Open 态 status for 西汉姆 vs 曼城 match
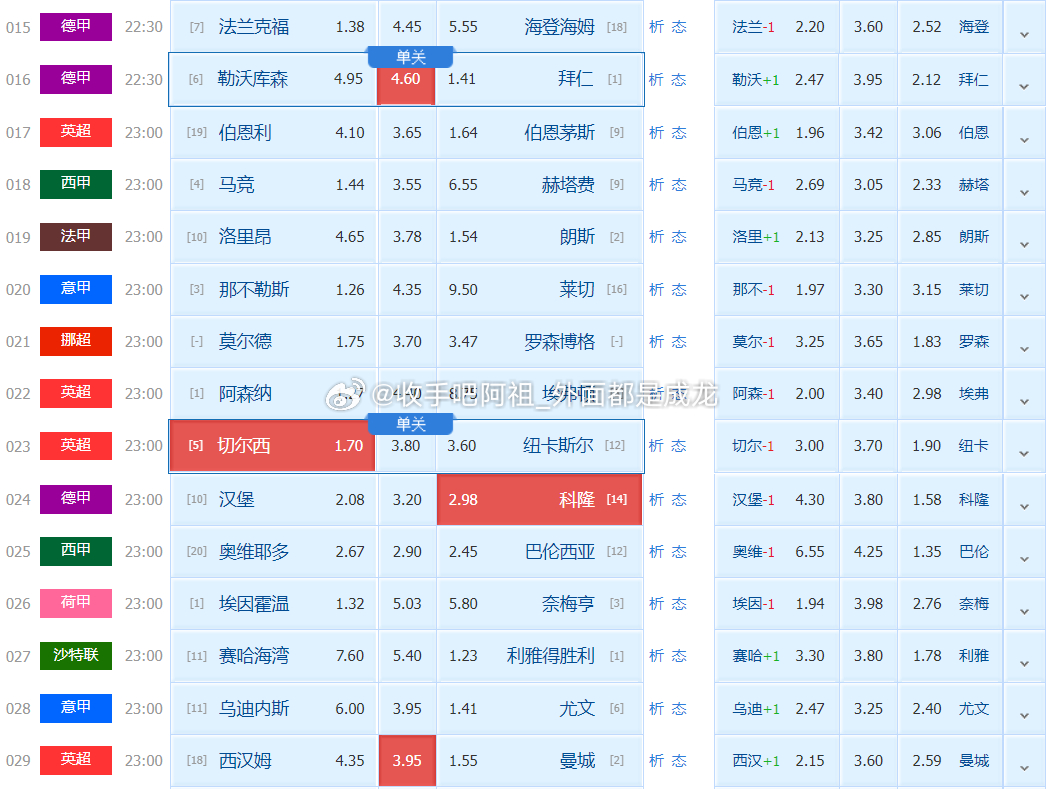The width and height of the screenshot is (1046, 789). pyautogui.click(x=679, y=760)
